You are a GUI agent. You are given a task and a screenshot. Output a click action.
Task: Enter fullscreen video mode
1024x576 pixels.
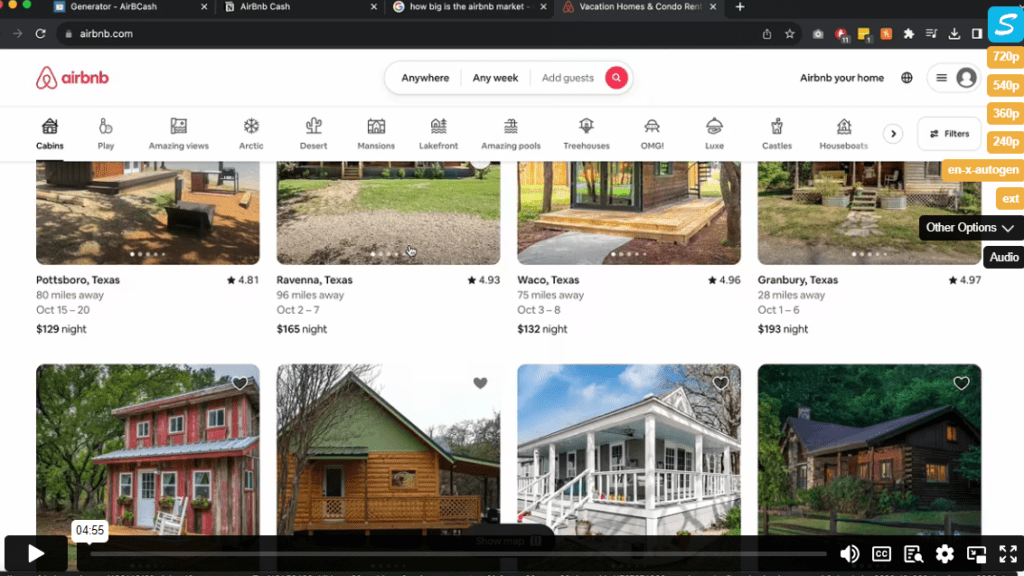1008,554
